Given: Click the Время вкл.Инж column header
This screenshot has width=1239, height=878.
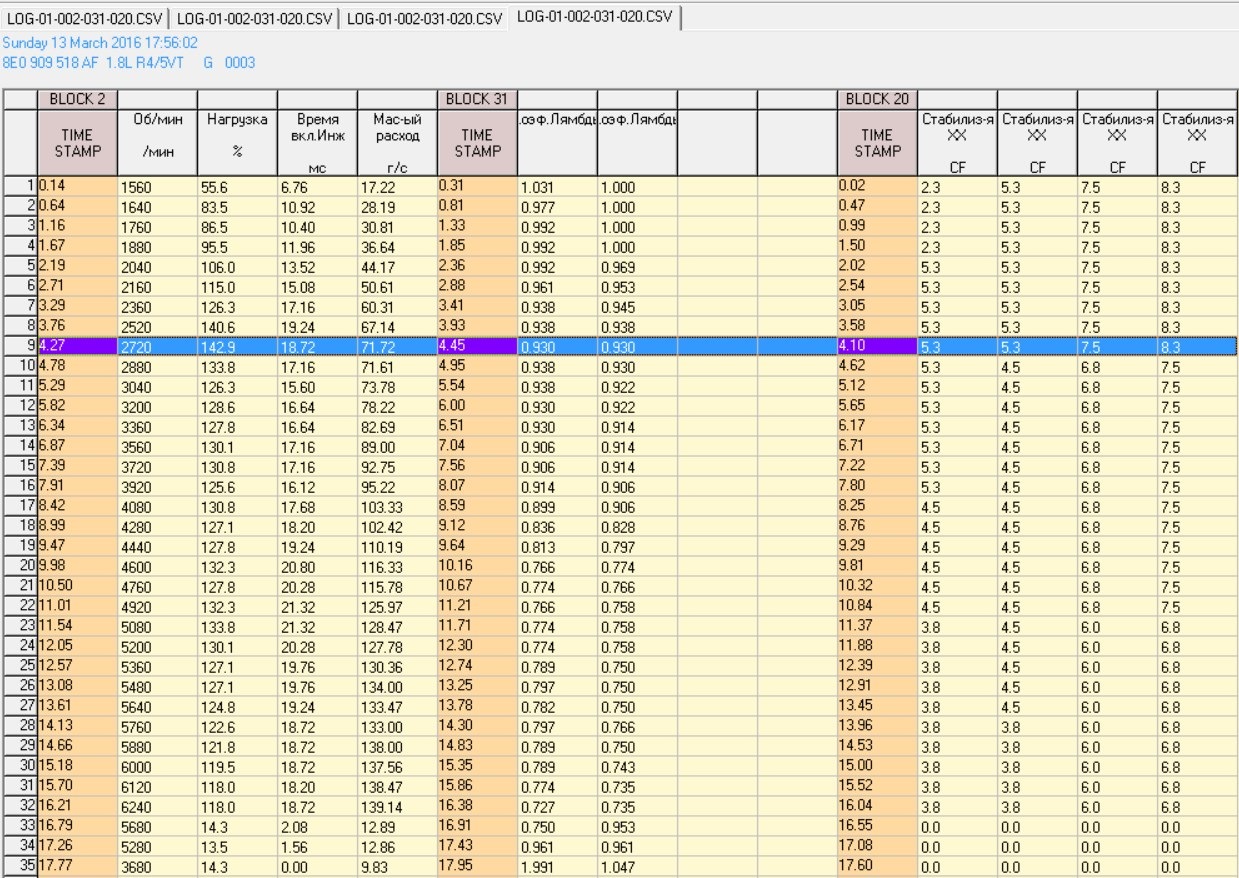Looking at the screenshot, I should [318, 143].
